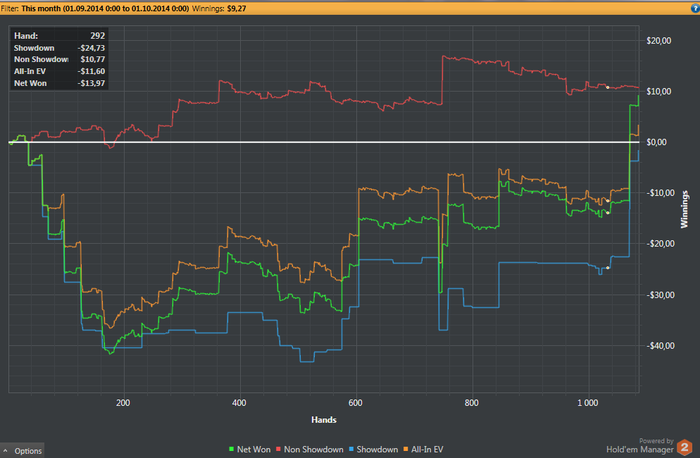Click the Hands axis title

coord(324,420)
